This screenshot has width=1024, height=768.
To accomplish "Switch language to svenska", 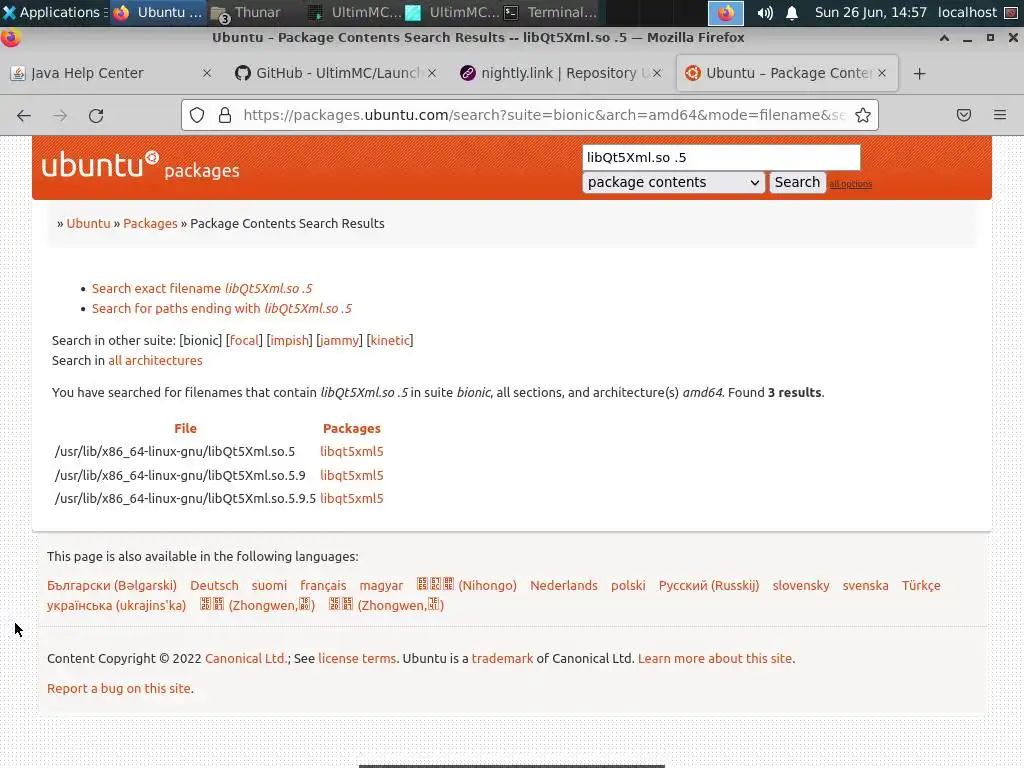I will click(865, 586).
